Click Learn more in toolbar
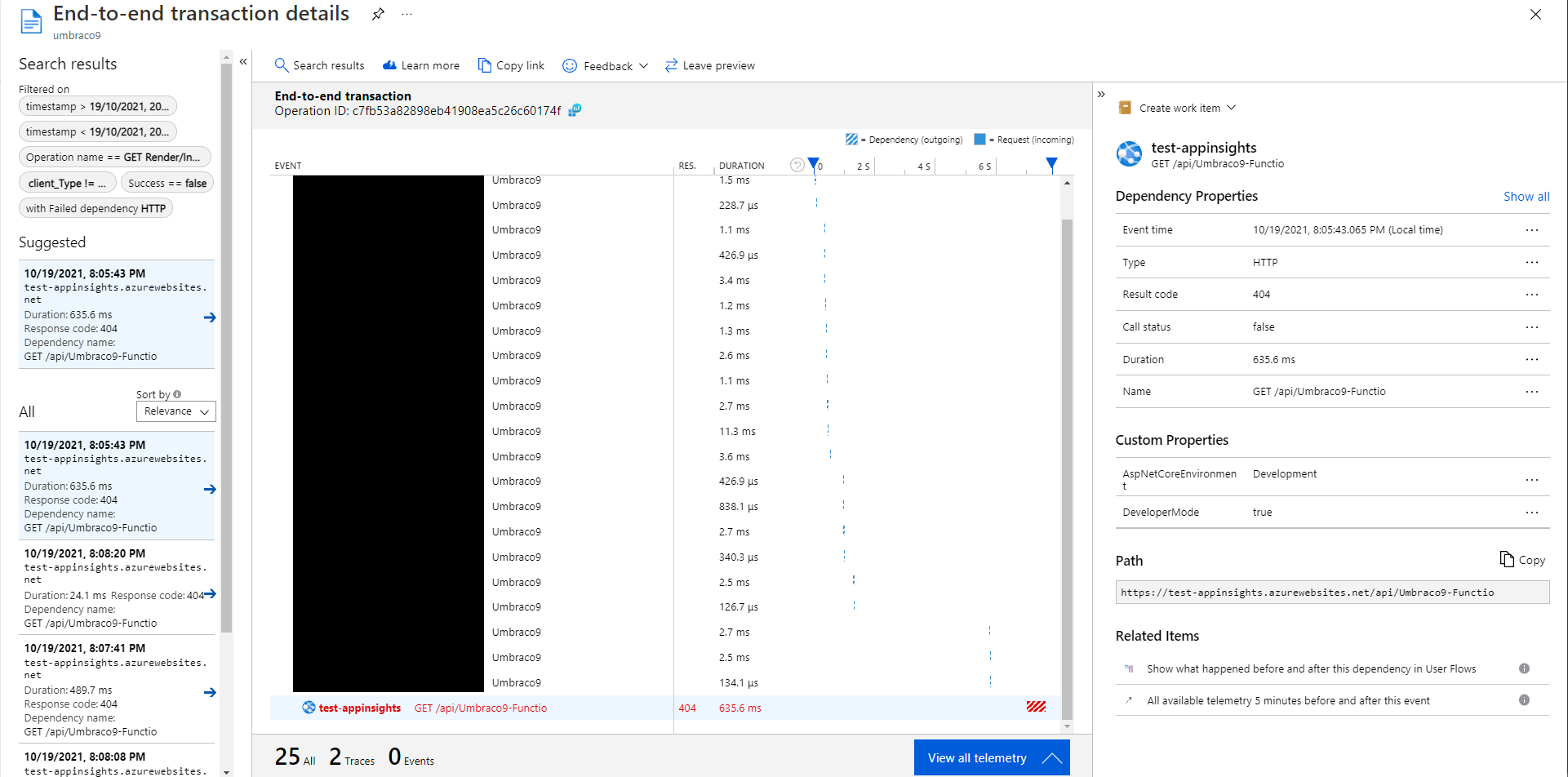The width and height of the screenshot is (1568, 777). click(x=421, y=65)
